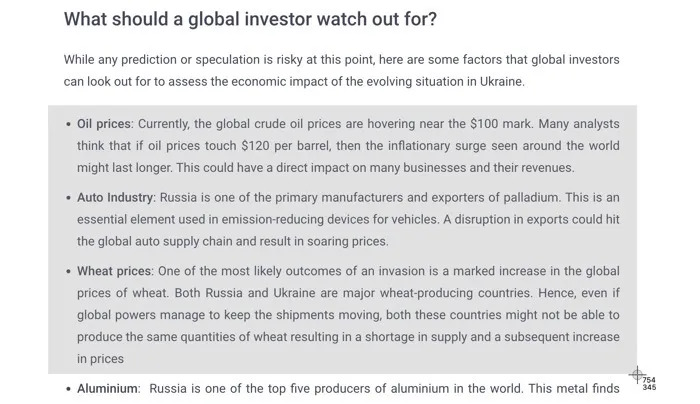Click the bullet dot before "Wheat prices"
This screenshot has width=700, height=404.
coord(68,271)
